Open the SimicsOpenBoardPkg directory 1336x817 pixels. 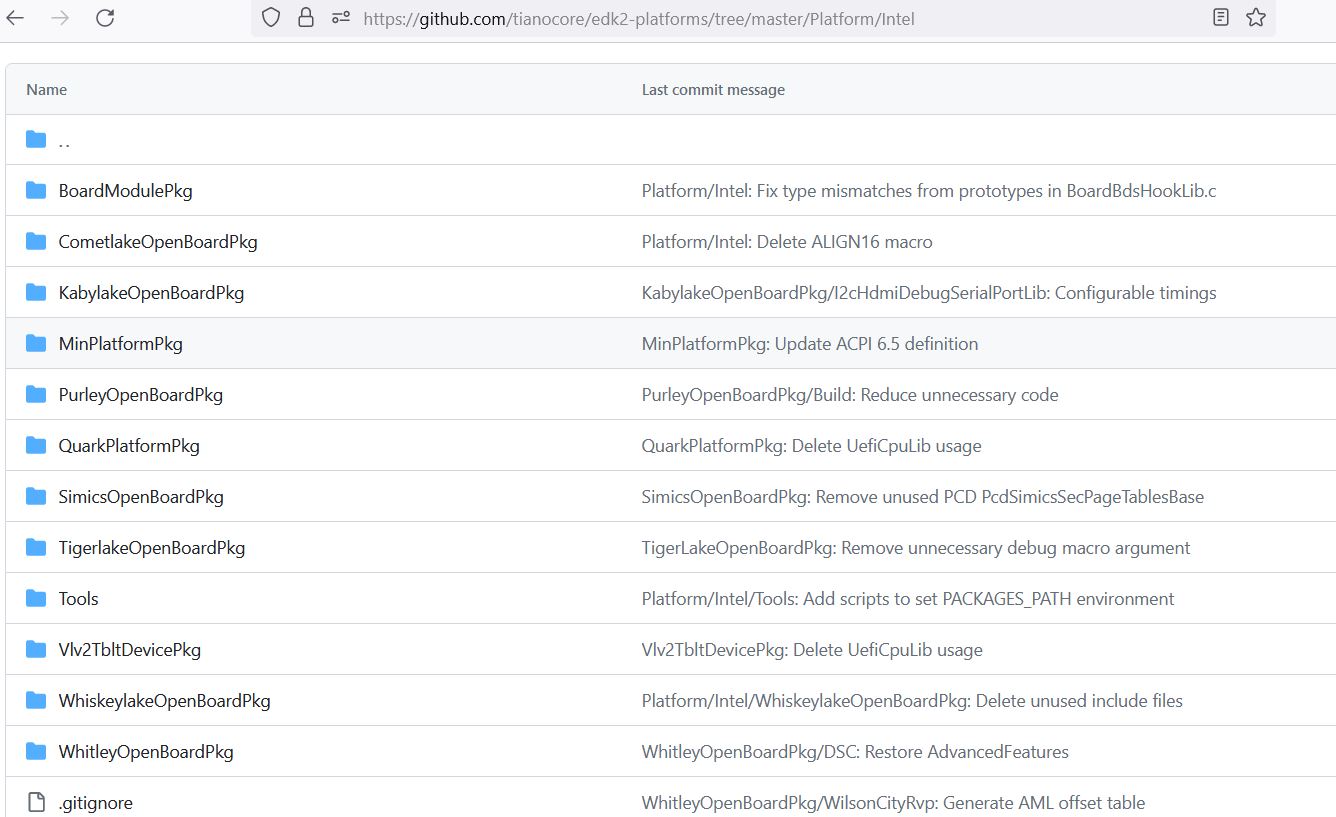tap(141, 496)
